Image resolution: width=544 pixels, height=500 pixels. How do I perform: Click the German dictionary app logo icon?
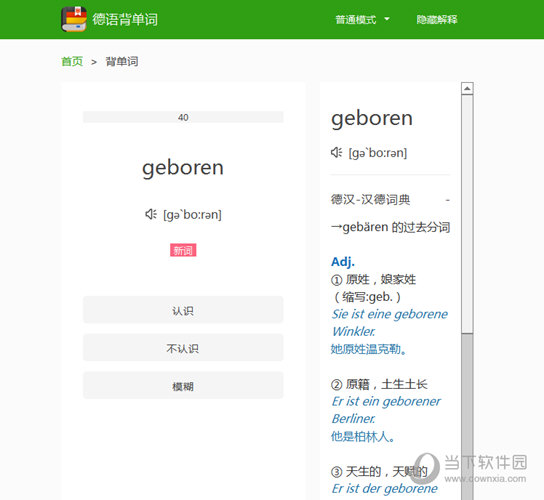click(x=74, y=19)
